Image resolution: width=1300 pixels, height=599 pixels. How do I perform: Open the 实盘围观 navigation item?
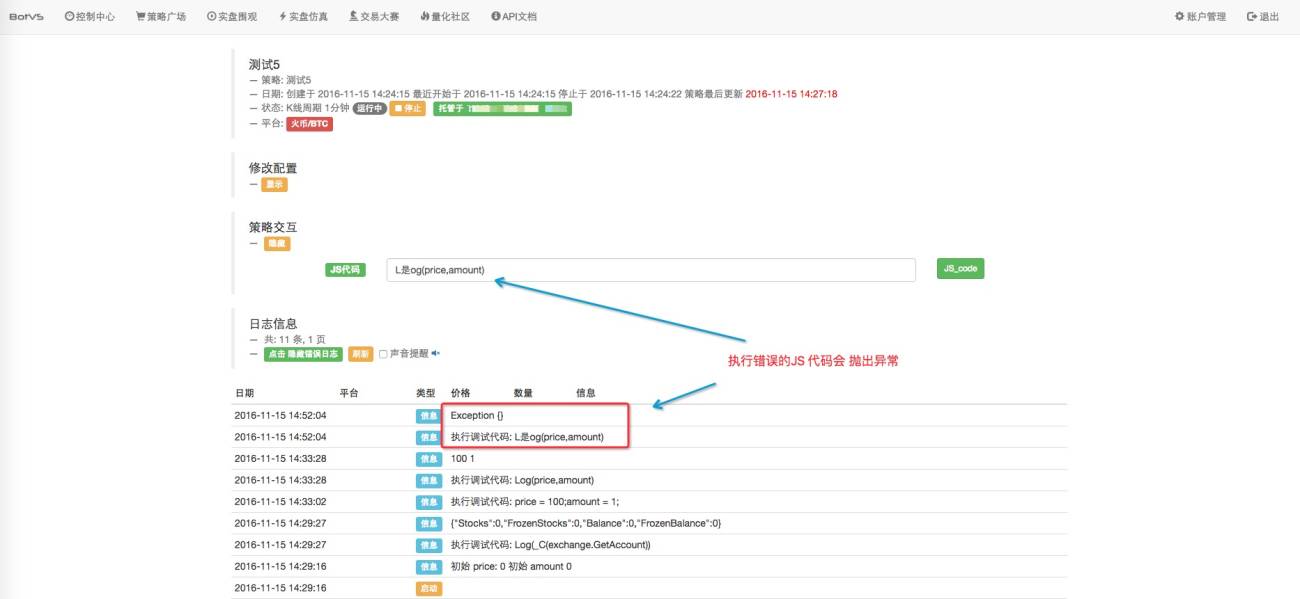232,17
